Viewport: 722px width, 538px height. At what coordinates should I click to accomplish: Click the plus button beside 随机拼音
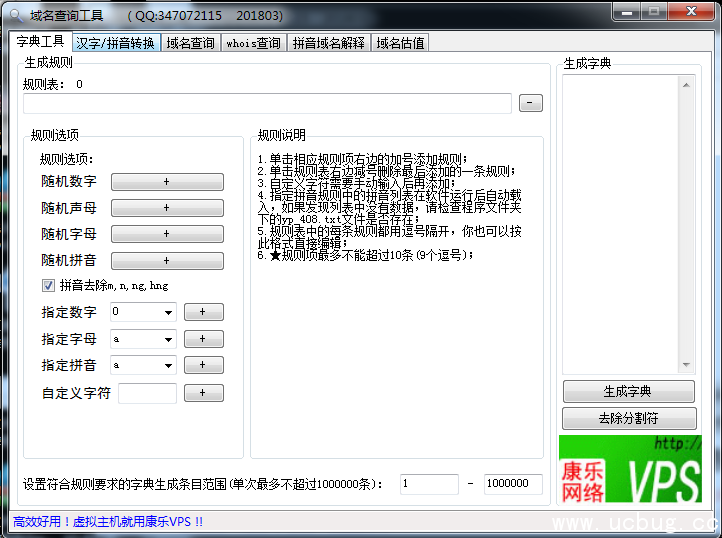[x=167, y=260]
